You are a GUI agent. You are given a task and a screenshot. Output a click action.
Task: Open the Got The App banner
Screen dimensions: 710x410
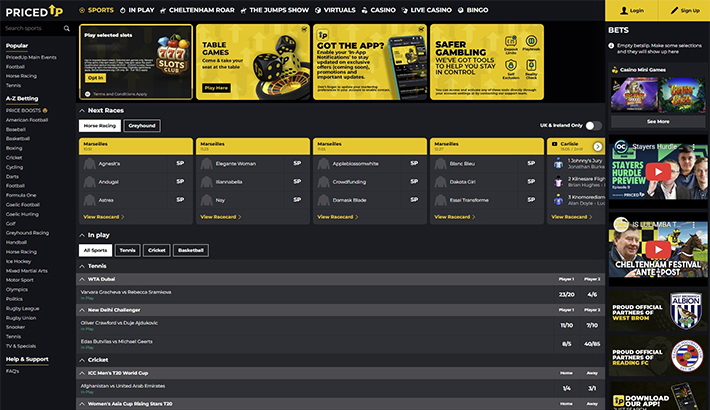point(369,62)
